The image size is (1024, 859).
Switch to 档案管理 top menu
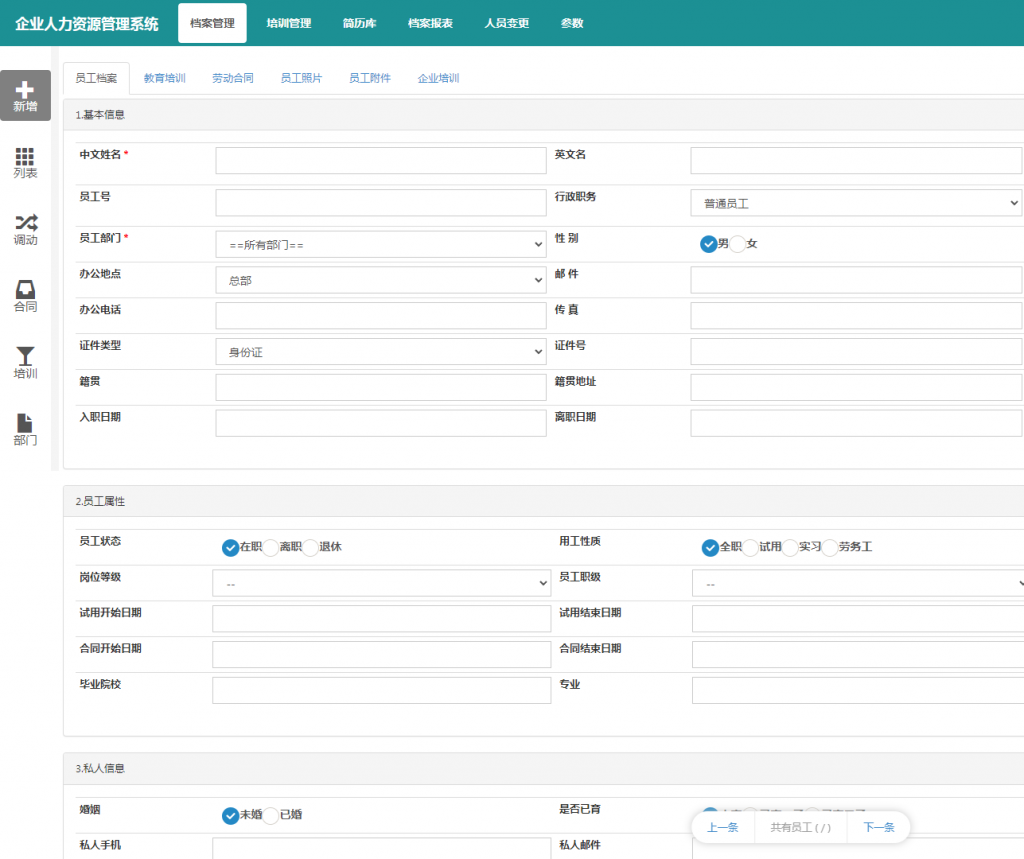pos(212,23)
